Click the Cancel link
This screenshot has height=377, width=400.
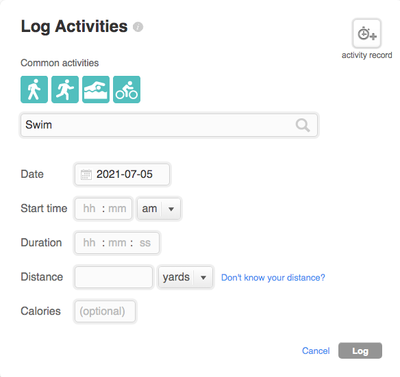click(316, 351)
